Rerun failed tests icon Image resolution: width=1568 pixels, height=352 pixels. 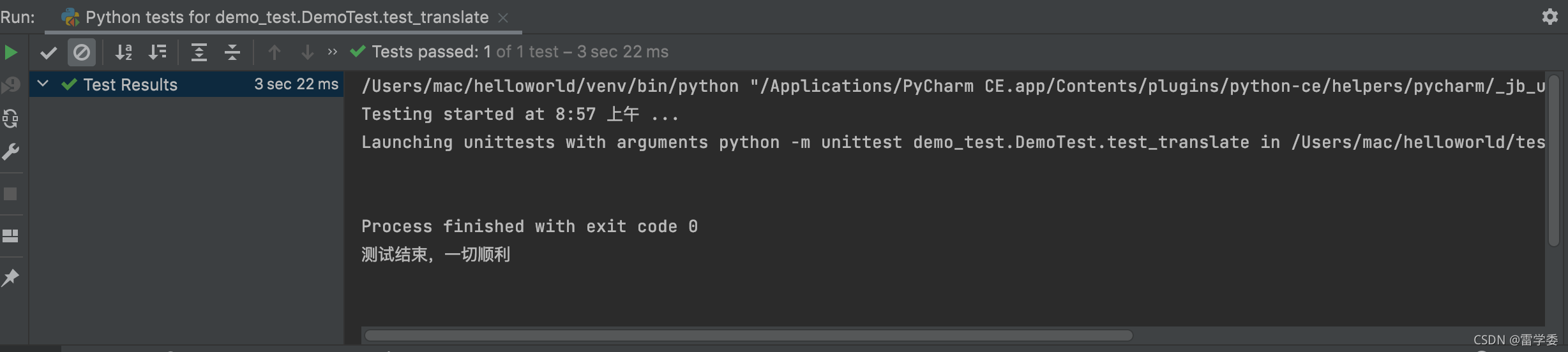11,85
